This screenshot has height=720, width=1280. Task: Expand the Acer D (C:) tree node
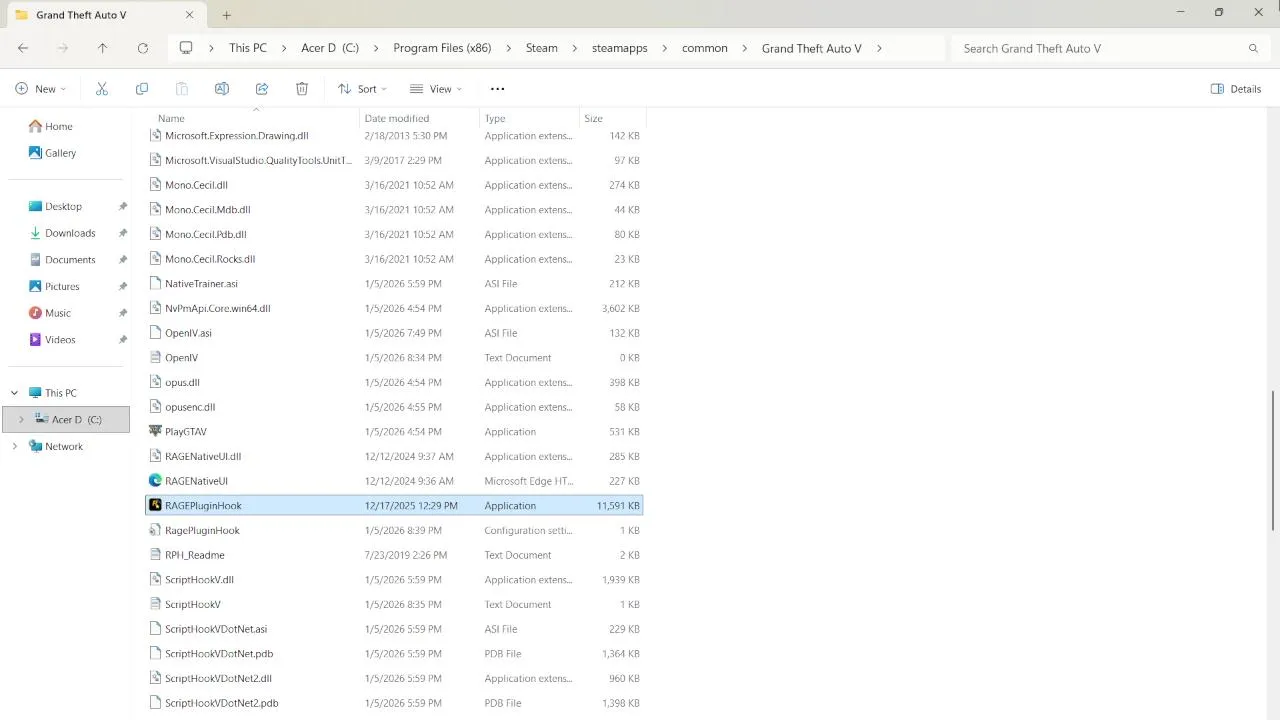pos(21,420)
